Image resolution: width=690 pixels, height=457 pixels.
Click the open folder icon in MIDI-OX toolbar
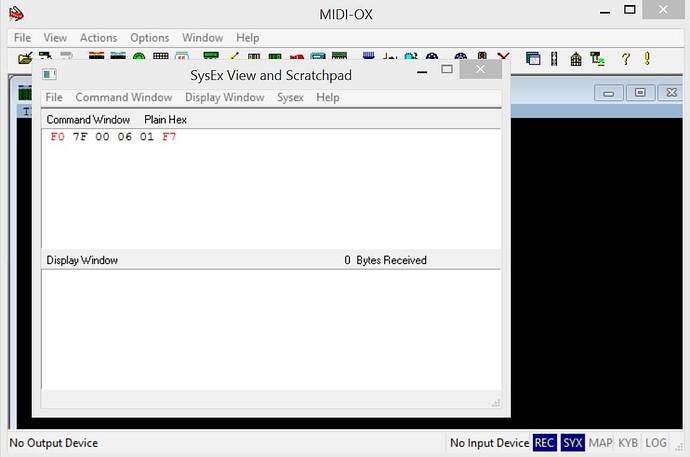[x=25, y=58]
